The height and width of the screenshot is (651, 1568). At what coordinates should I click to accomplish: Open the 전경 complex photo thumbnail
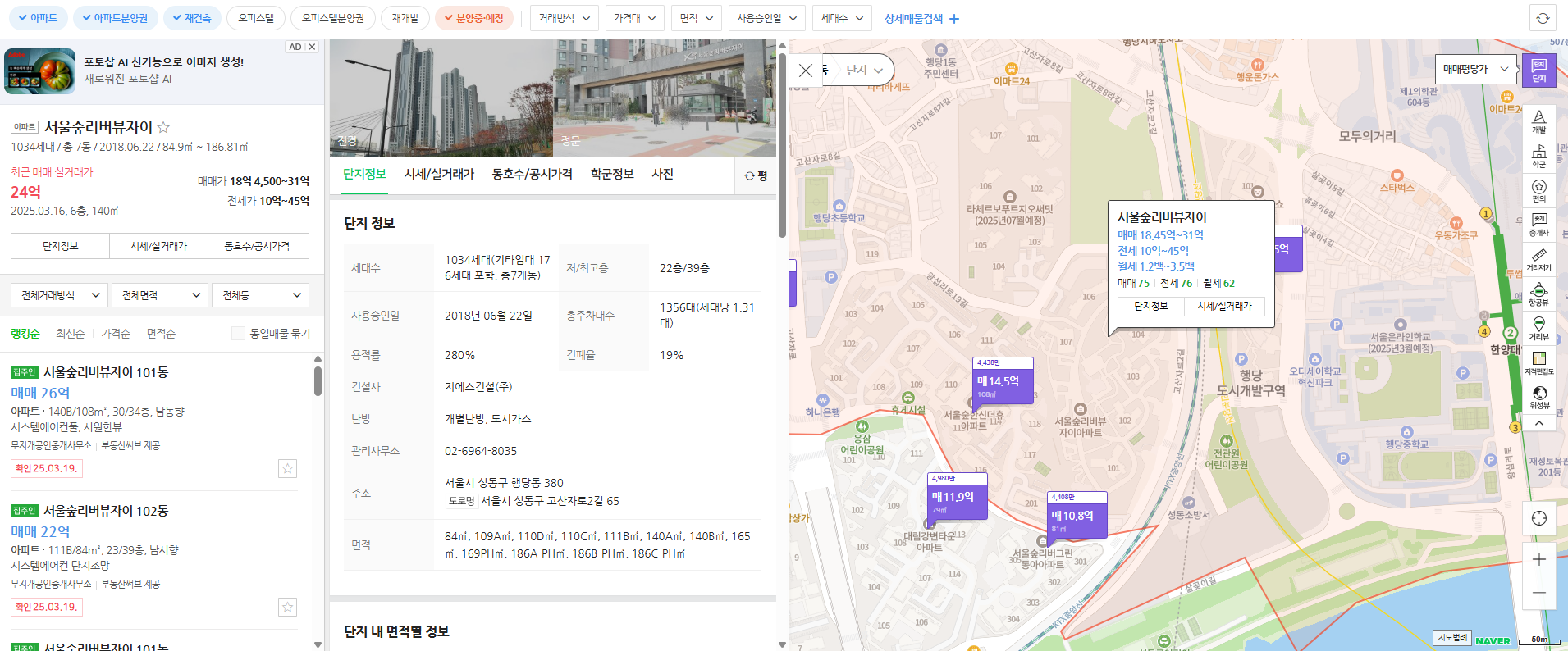click(x=441, y=98)
